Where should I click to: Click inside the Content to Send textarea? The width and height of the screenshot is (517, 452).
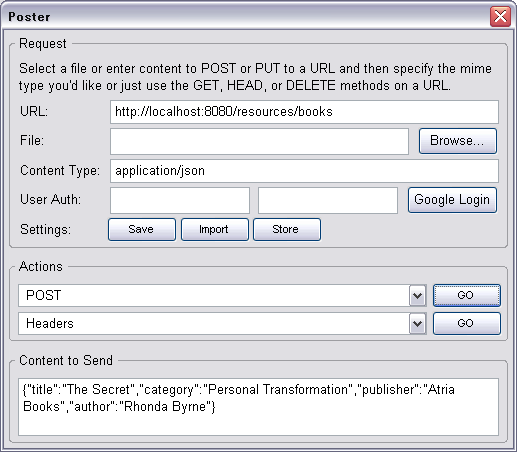pos(258,407)
